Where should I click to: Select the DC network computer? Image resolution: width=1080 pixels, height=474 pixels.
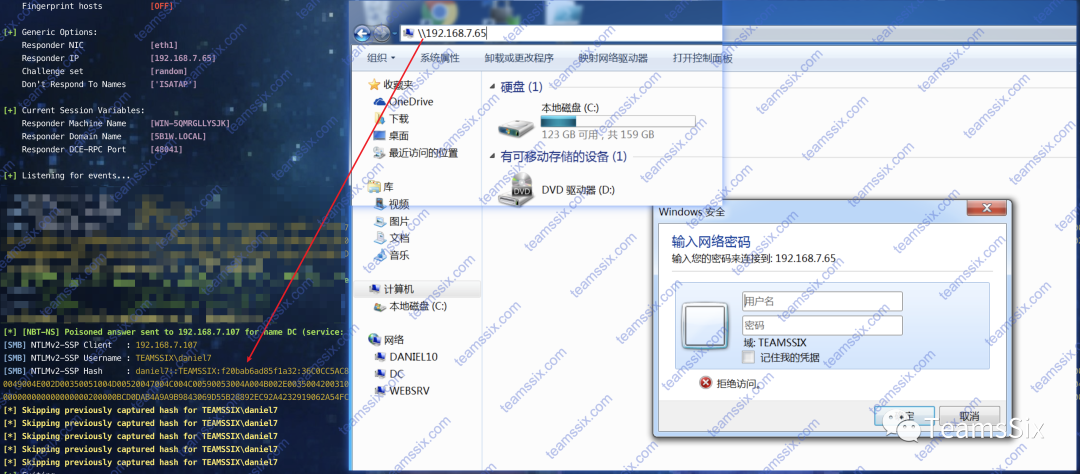(x=388, y=373)
